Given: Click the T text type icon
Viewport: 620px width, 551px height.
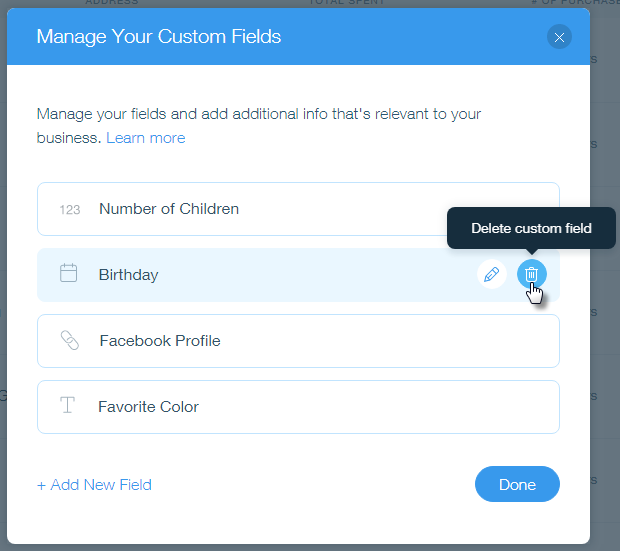Looking at the screenshot, I should coord(67,405).
